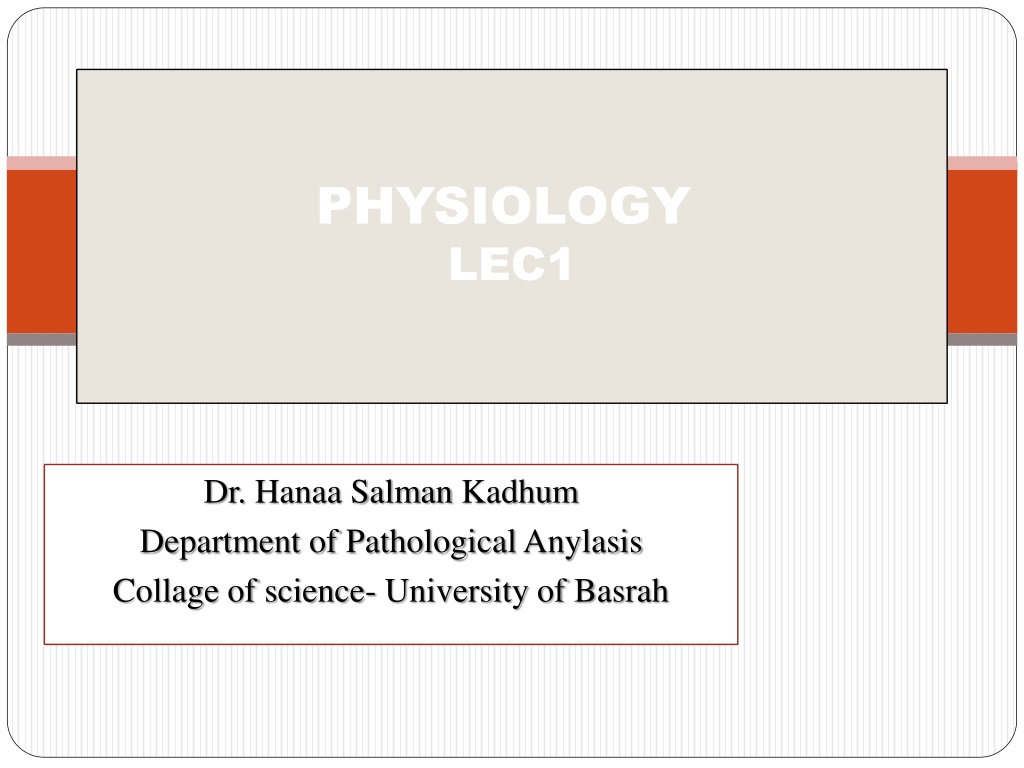The width and height of the screenshot is (1024, 768).
Task: Select the Department of Pathological Anylasis line
Action: click(391, 542)
